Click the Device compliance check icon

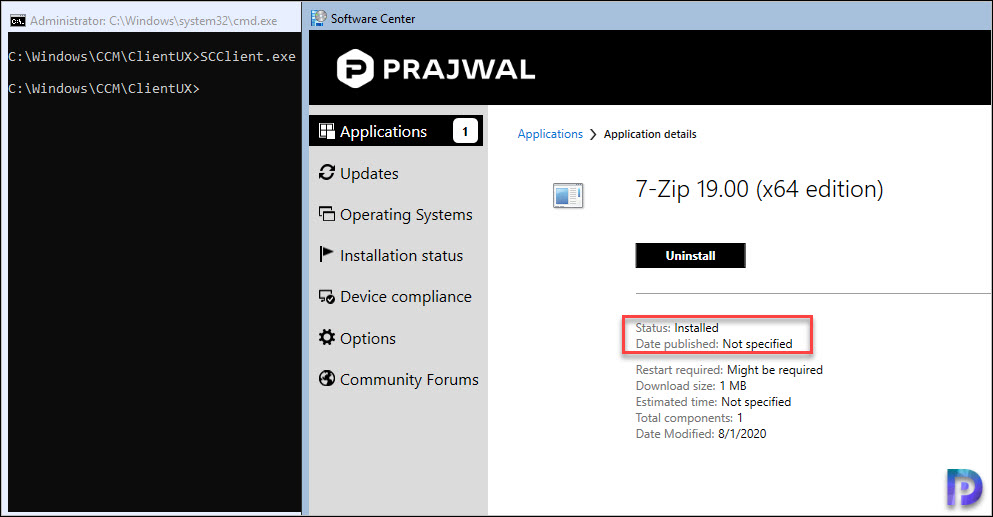(327, 296)
